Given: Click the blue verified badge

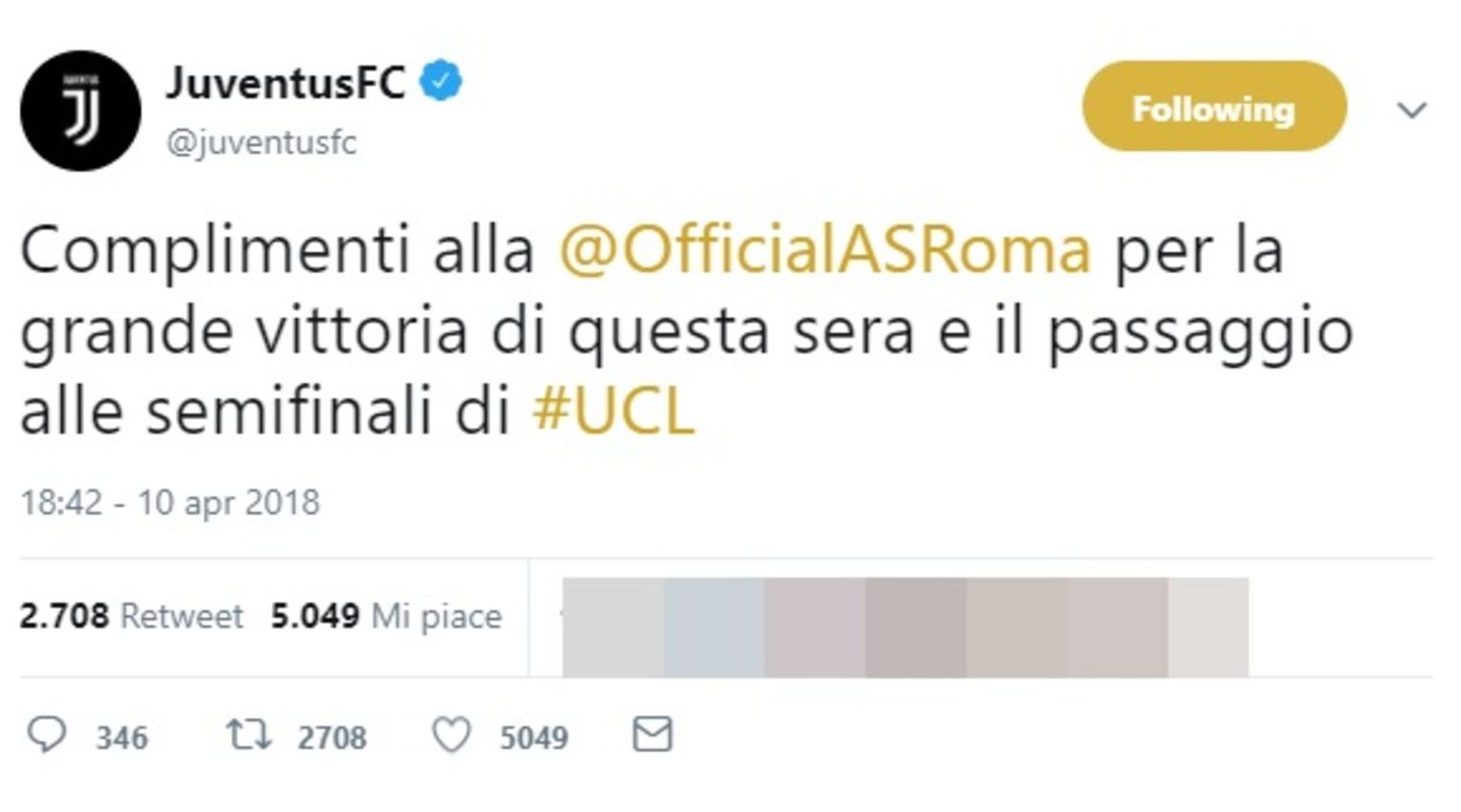Looking at the screenshot, I should coord(441,81).
